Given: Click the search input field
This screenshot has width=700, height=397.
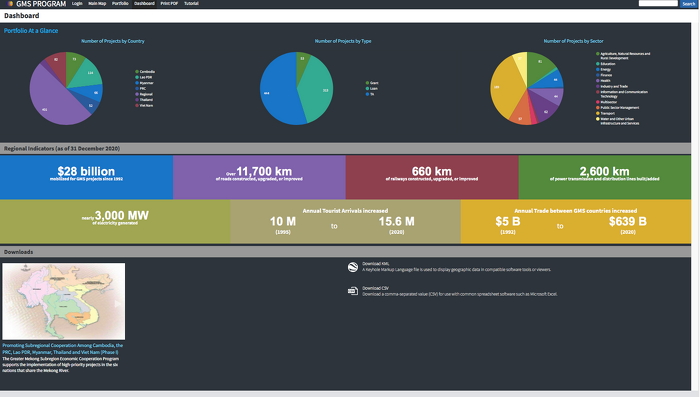Looking at the screenshot, I should coord(658,4).
